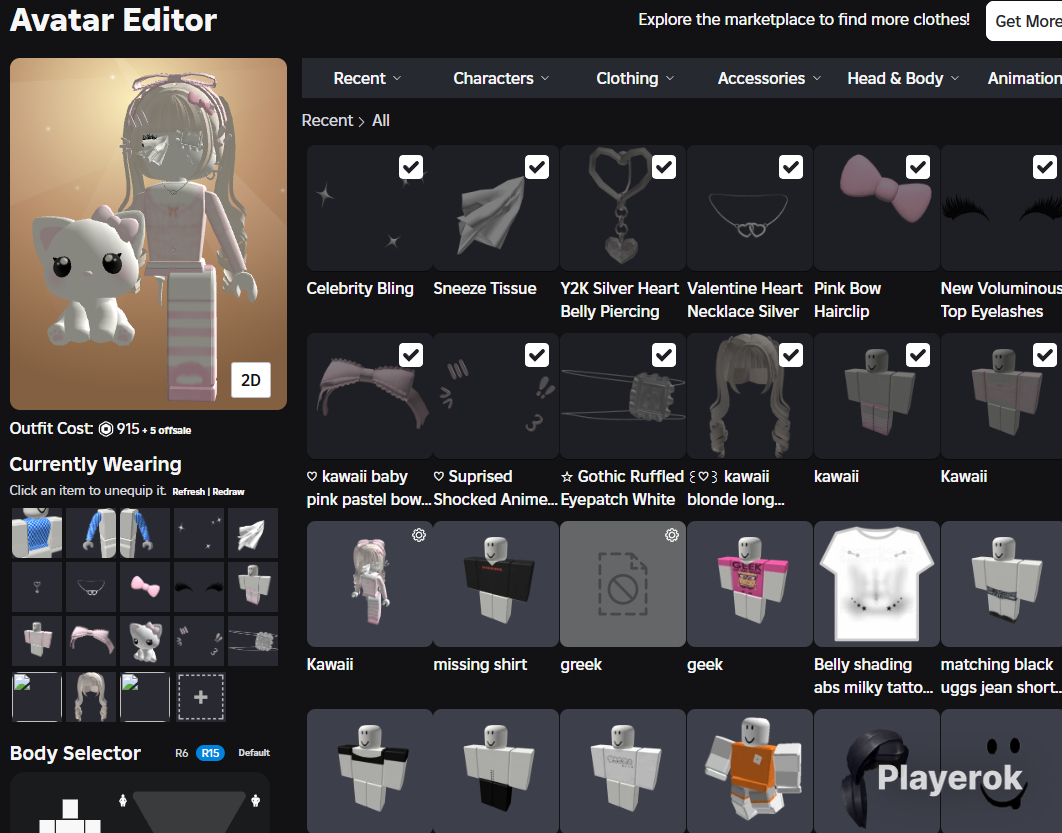The image size is (1062, 833).
Task: Uncheck Suprised Shocked Anime checkbox
Action: pos(537,355)
